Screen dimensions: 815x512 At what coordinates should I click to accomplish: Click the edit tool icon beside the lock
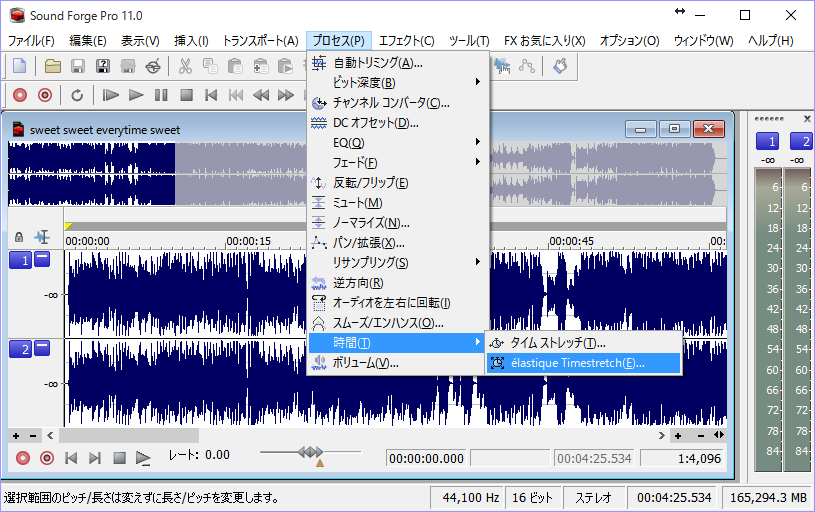(42, 238)
